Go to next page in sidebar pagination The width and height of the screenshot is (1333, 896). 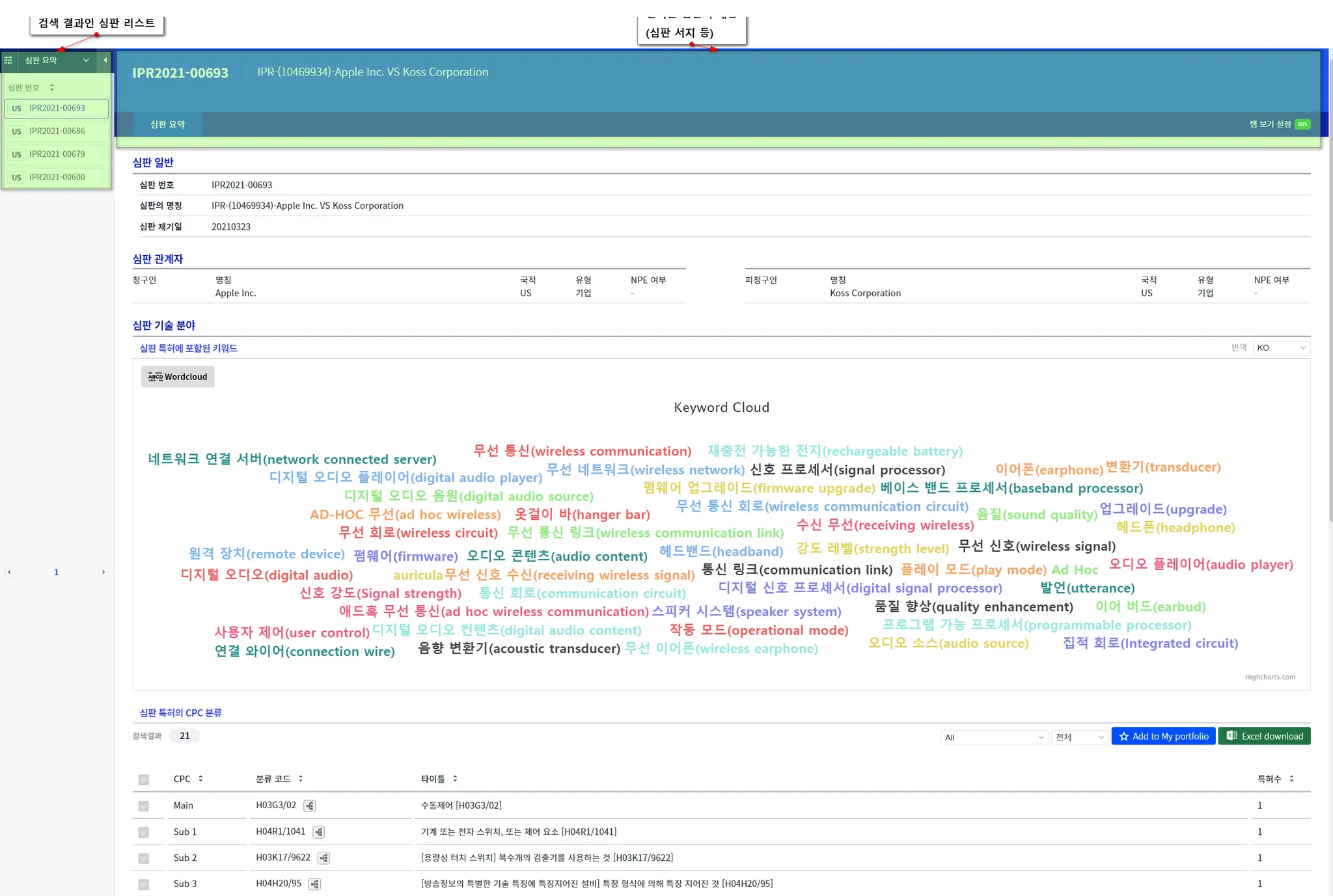tap(103, 572)
